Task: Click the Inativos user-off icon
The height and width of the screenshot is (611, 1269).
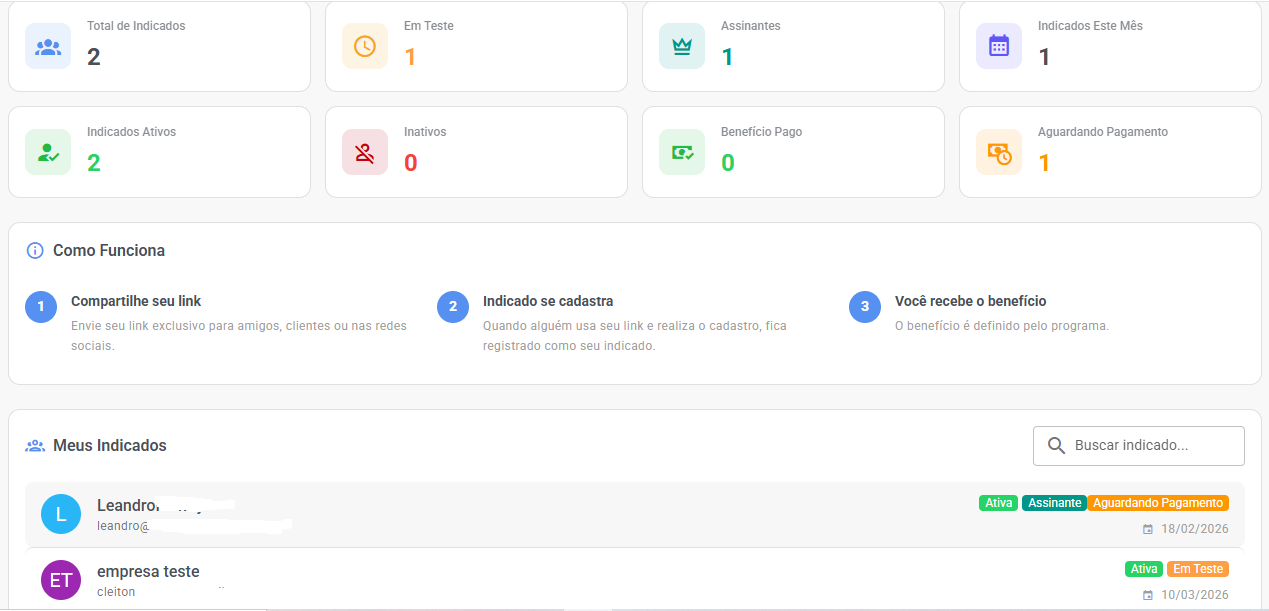Action: click(x=365, y=152)
